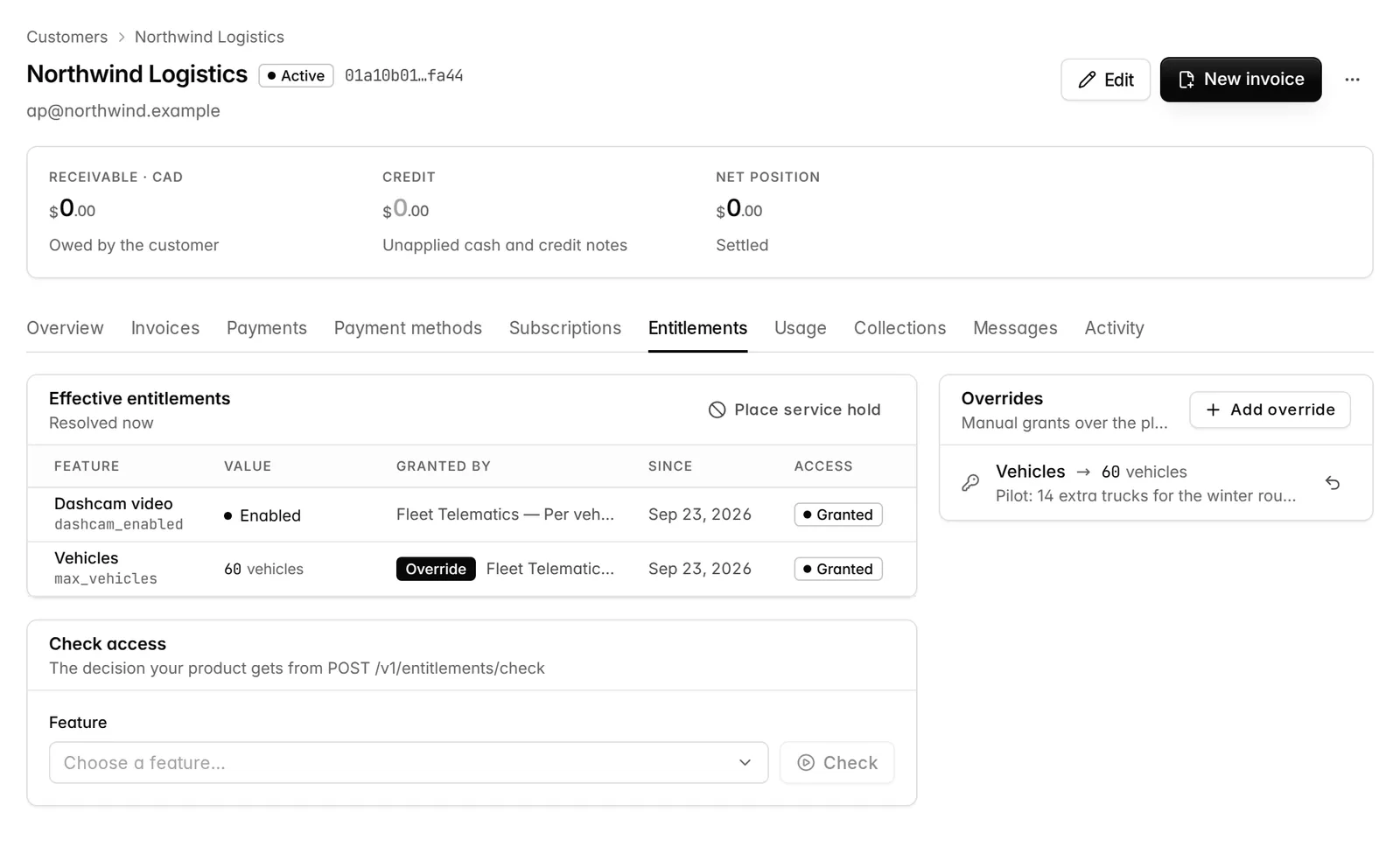Open the Choose a feature dropdown

click(409, 762)
